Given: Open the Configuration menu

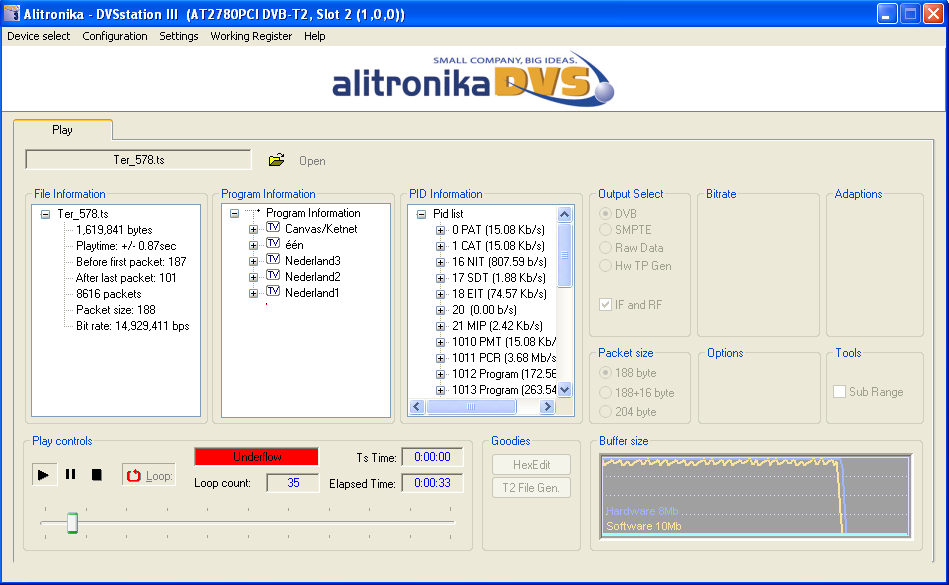Looking at the screenshot, I should pos(115,36).
